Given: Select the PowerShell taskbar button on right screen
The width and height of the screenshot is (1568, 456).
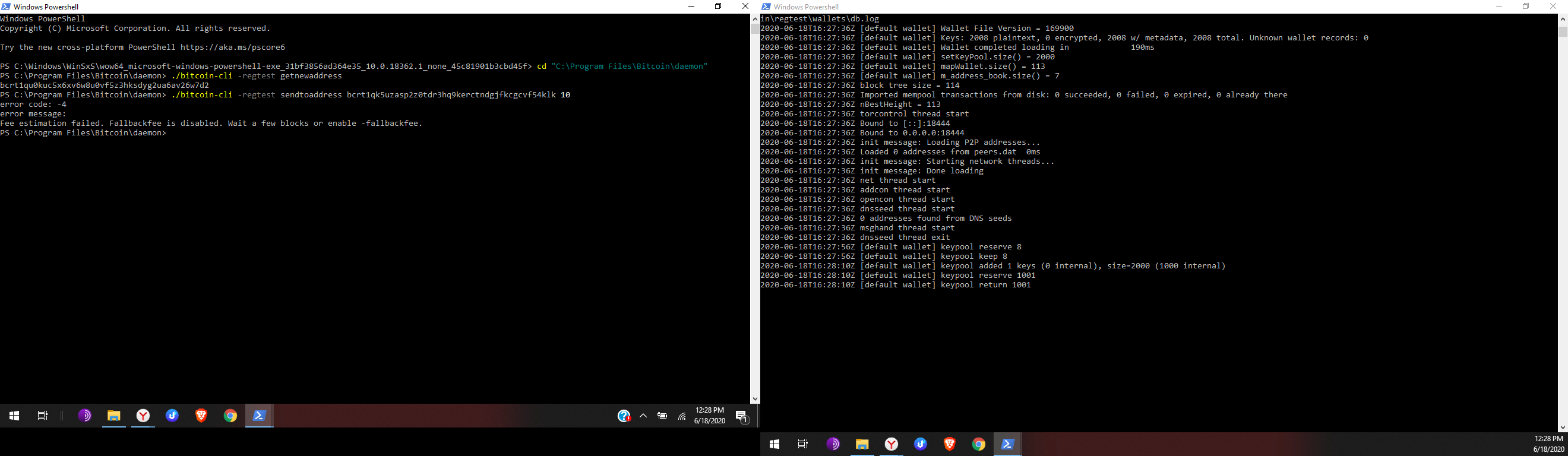Looking at the screenshot, I should 1007,445.
